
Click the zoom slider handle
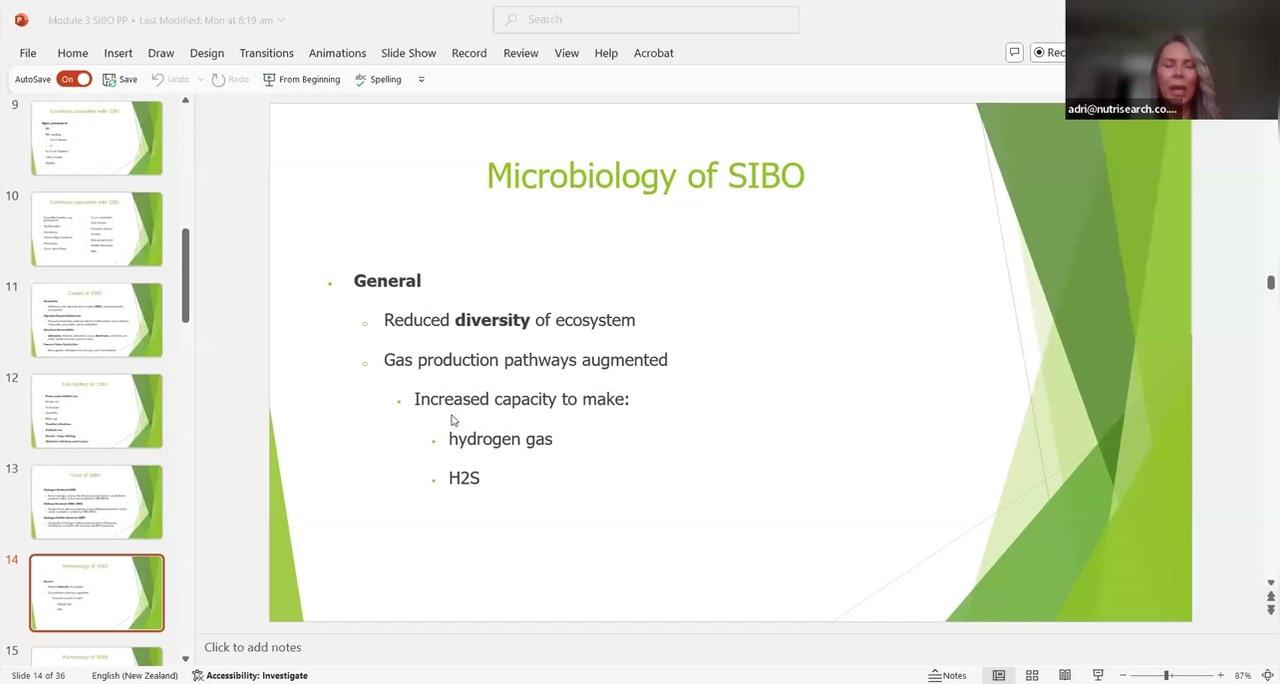[1167, 675]
